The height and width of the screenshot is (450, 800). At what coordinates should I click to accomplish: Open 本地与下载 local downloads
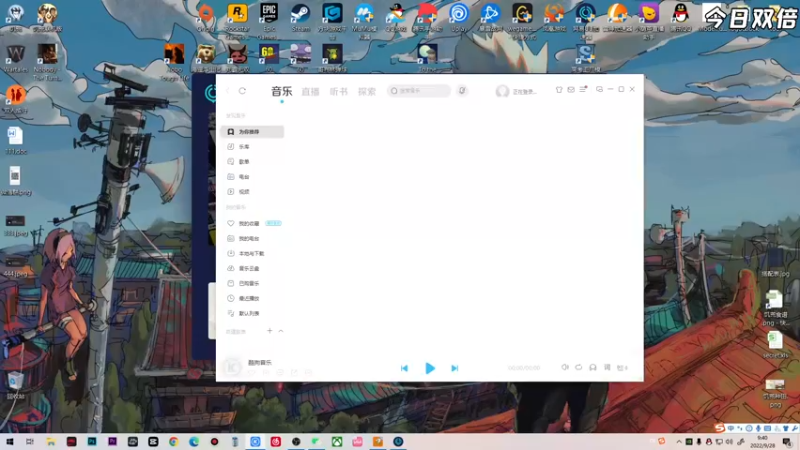(x=251, y=254)
